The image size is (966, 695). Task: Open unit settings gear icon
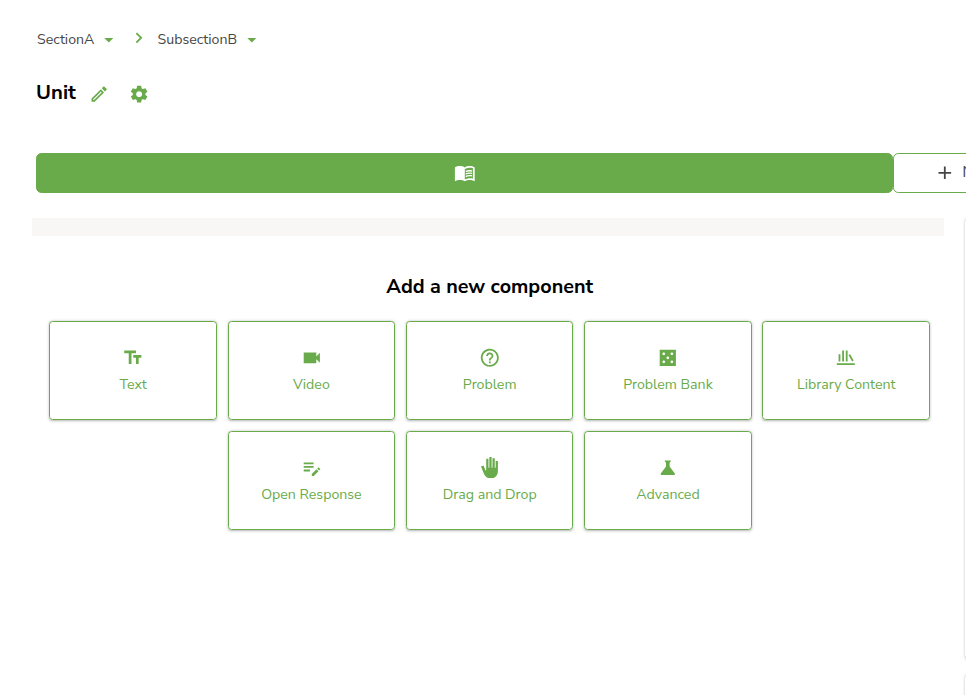point(139,94)
